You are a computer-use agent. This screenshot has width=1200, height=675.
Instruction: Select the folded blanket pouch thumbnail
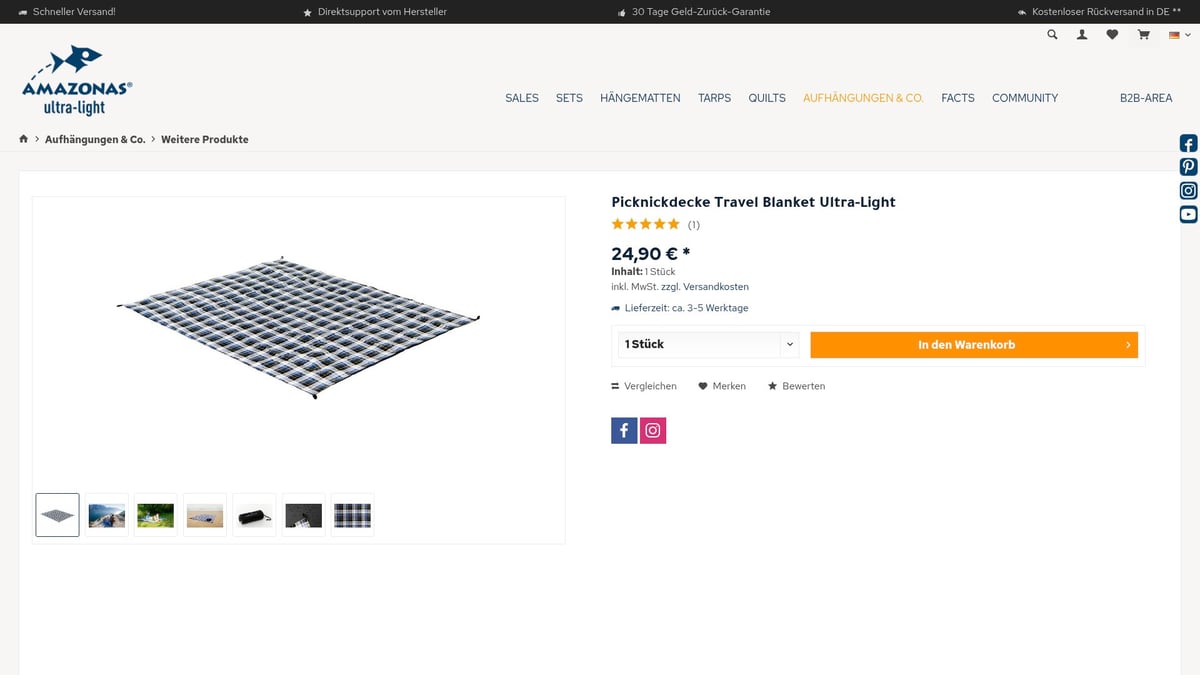tap(254, 515)
